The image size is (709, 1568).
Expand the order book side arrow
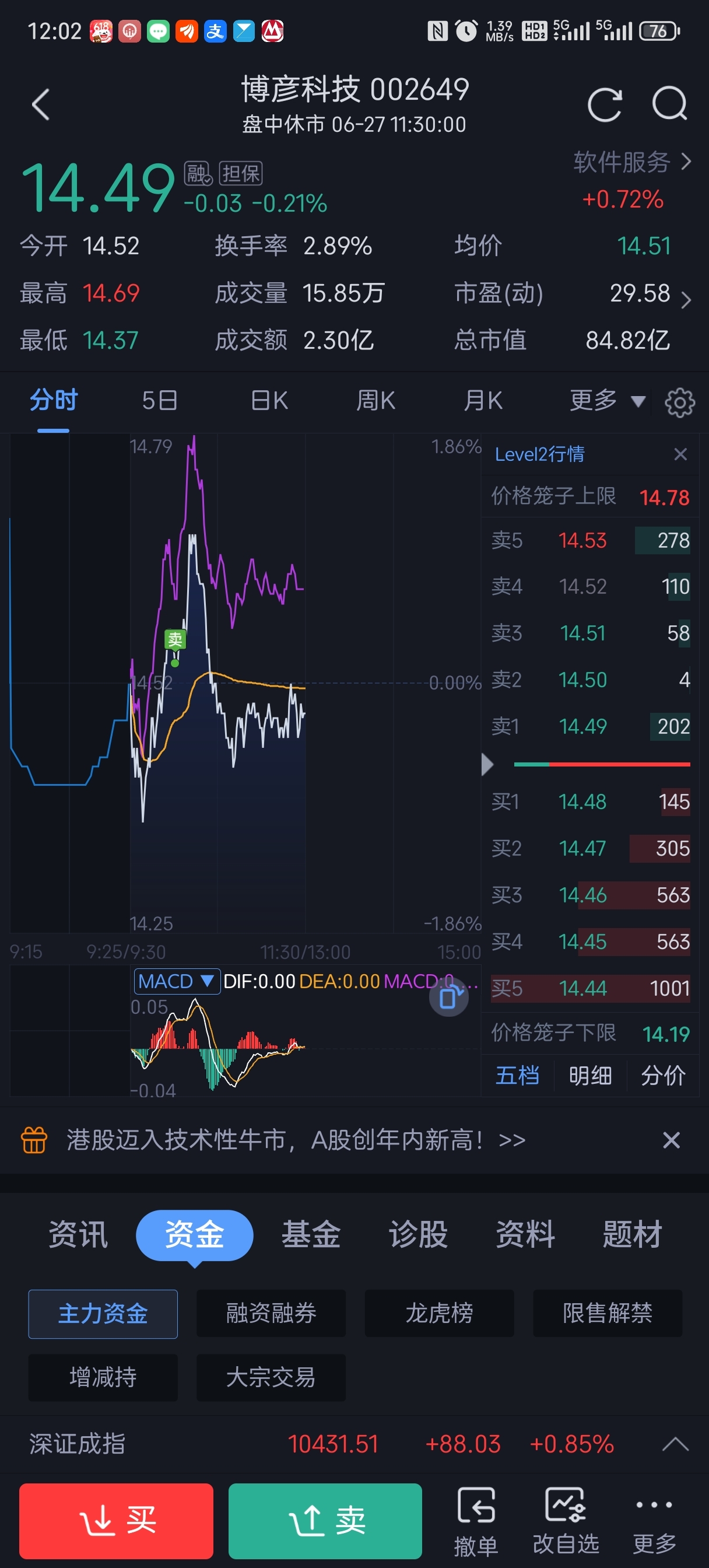487,765
